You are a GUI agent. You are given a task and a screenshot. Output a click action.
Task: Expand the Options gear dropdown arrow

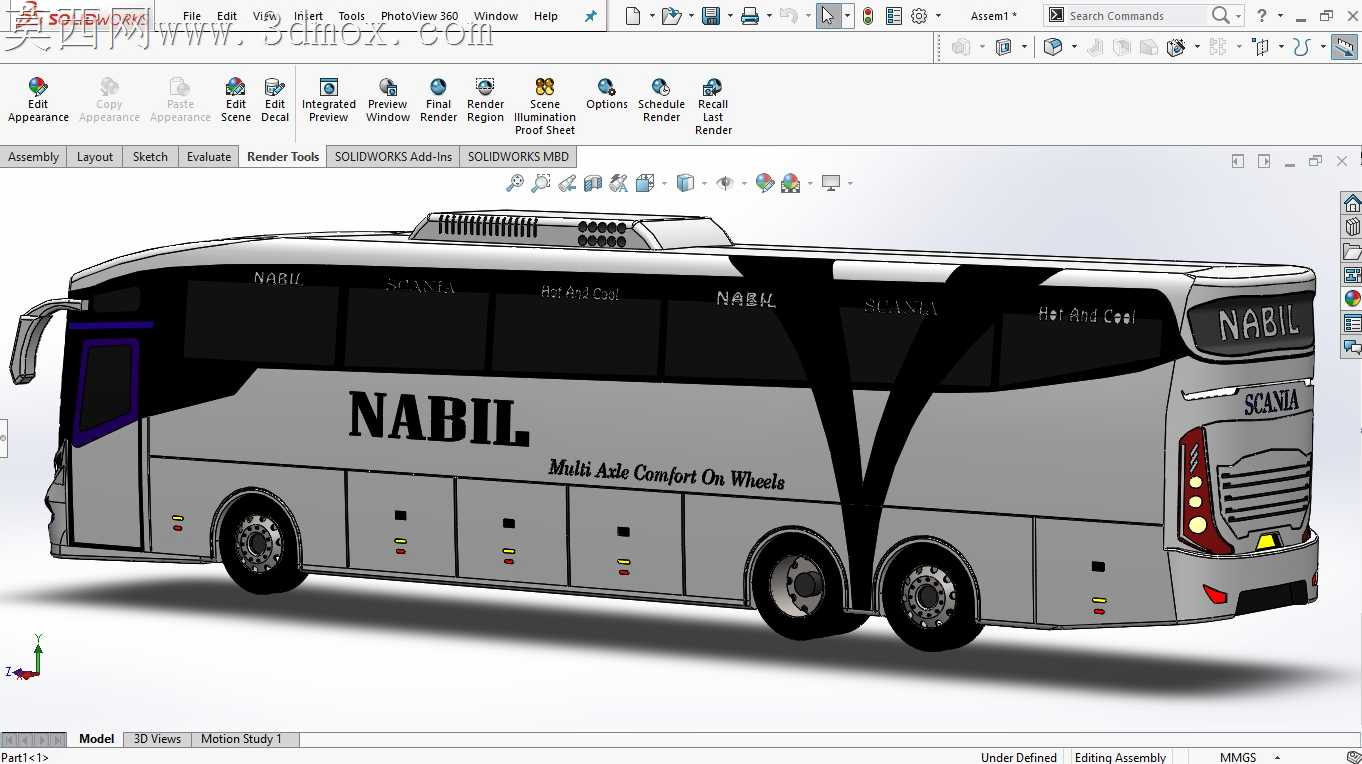(x=938, y=16)
